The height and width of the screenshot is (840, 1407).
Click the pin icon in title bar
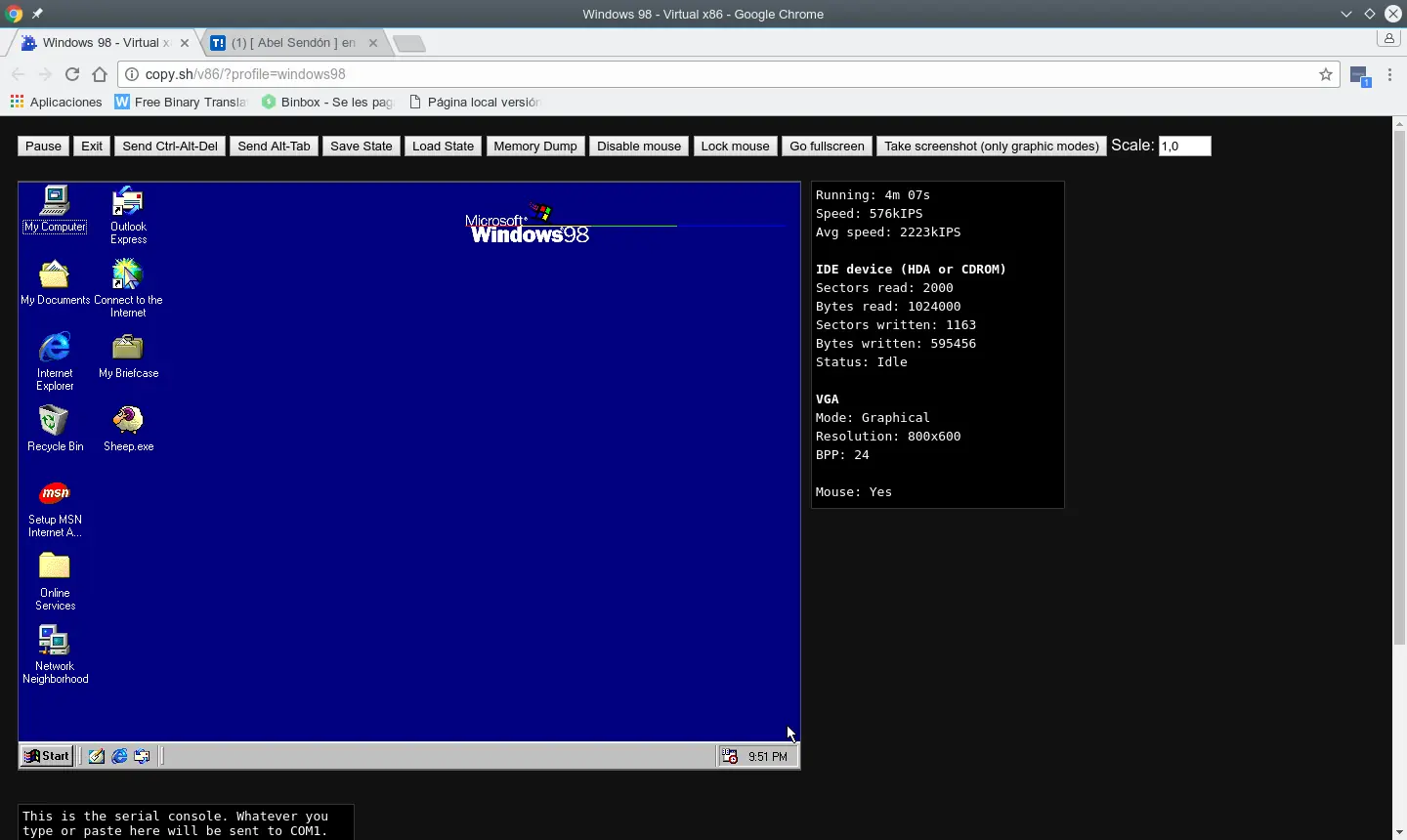[37, 14]
